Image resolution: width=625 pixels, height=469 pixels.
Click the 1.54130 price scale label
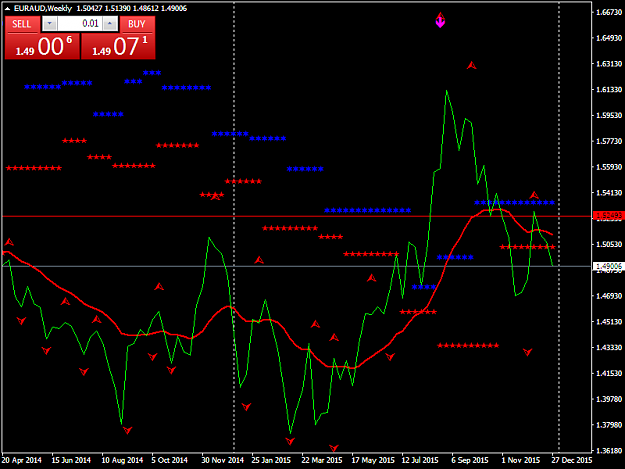pos(609,193)
